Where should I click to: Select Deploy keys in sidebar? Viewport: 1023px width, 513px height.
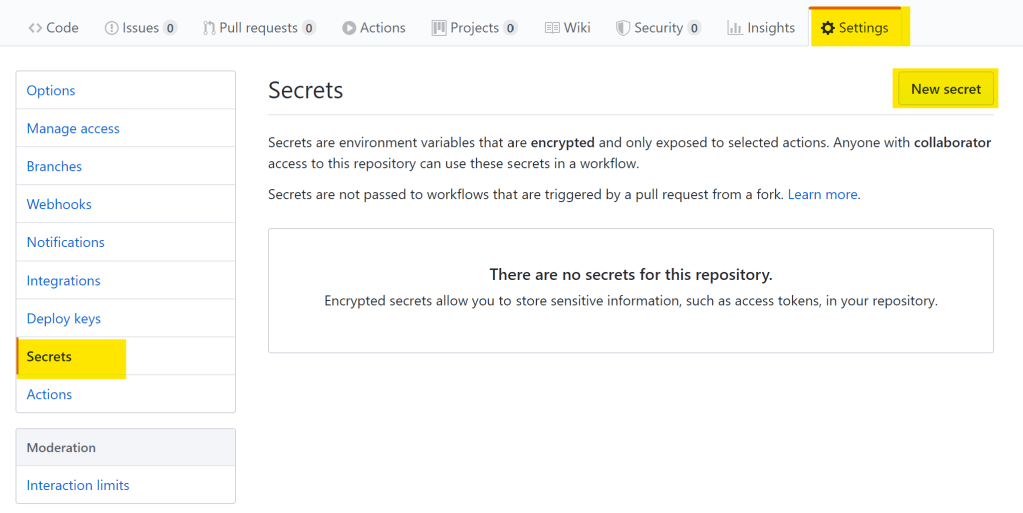(63, 319)
